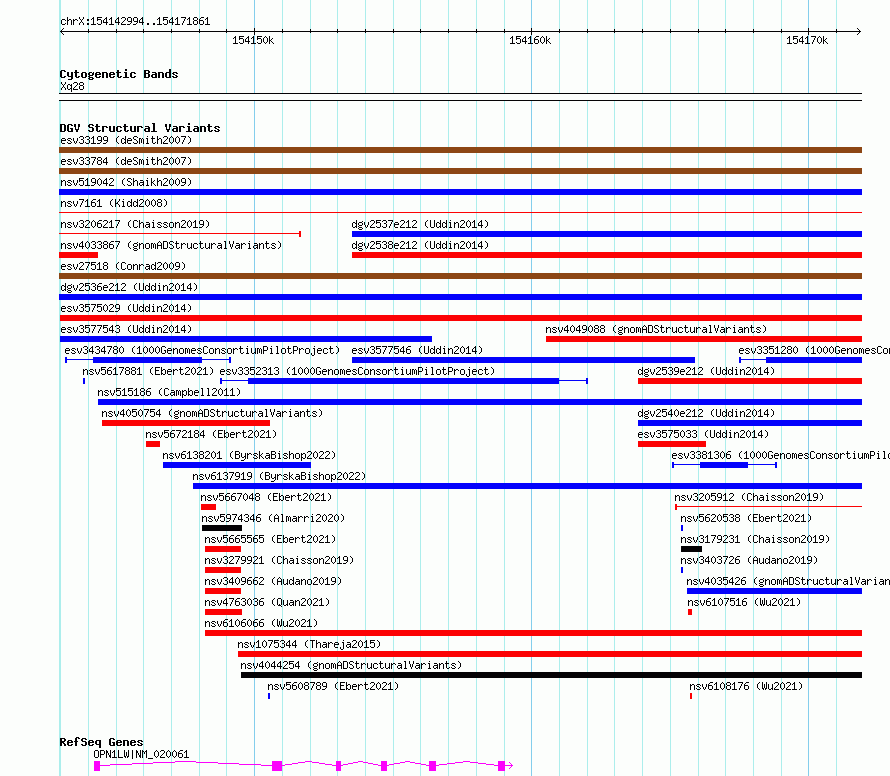Select the esv3577546 (Uddin2014) label
The height and width of the screenshot is (776, 890).
[x=417, y=350]
